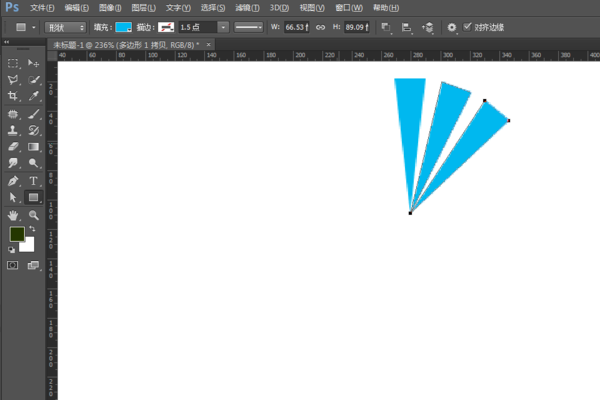
Task: Select the Move tool
Action: click(34, 63)
